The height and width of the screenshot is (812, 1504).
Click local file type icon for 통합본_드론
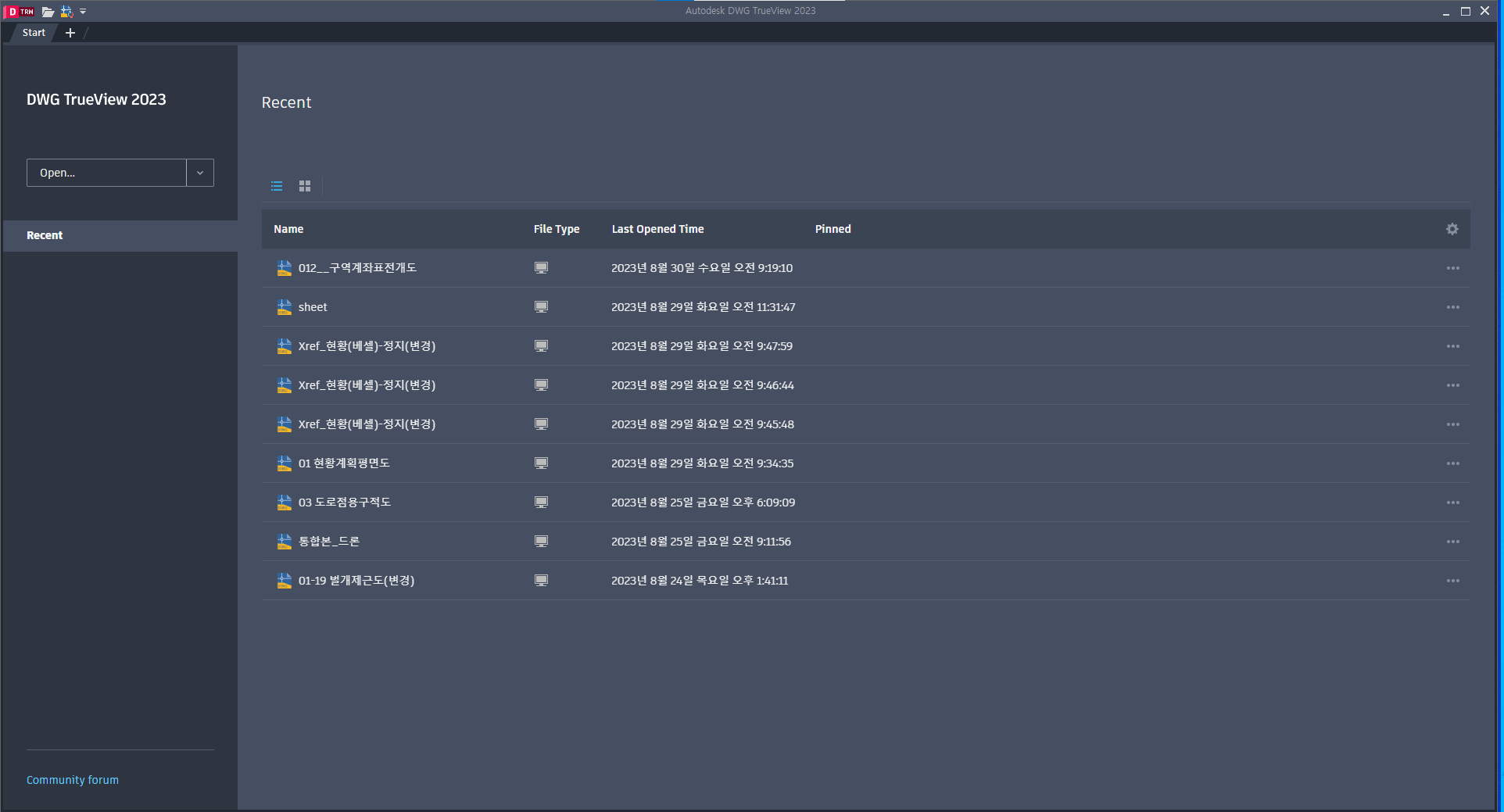(x=541, y=542)
